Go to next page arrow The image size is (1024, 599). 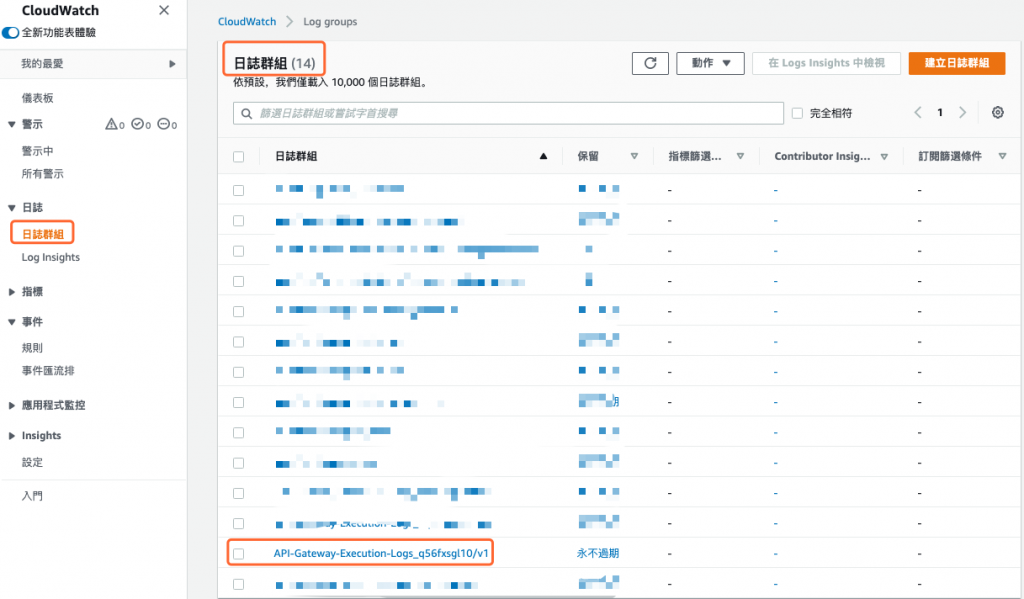[x=963, y=112]
